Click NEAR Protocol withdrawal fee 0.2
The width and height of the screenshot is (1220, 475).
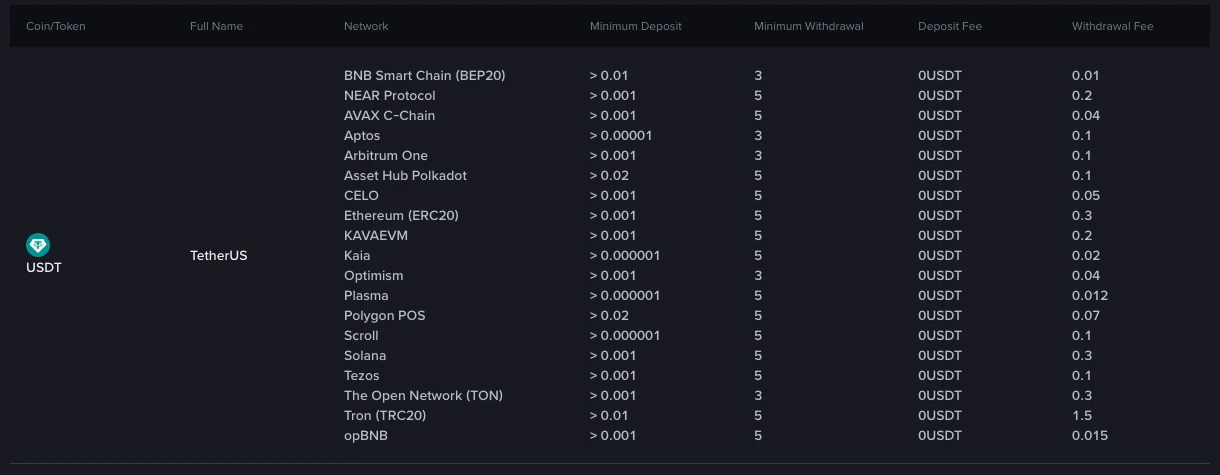tap(1082, 96)
